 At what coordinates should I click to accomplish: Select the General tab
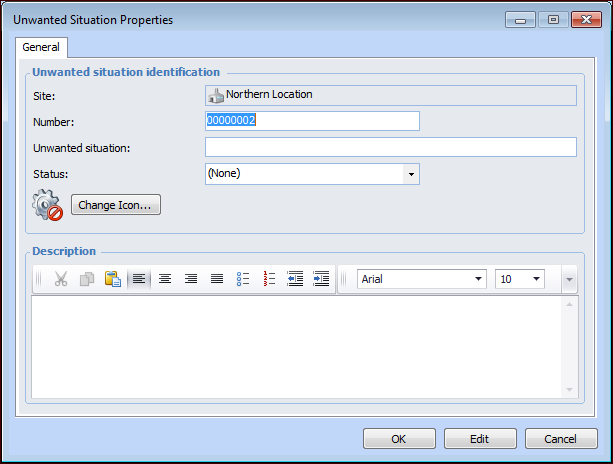(41, 47)
